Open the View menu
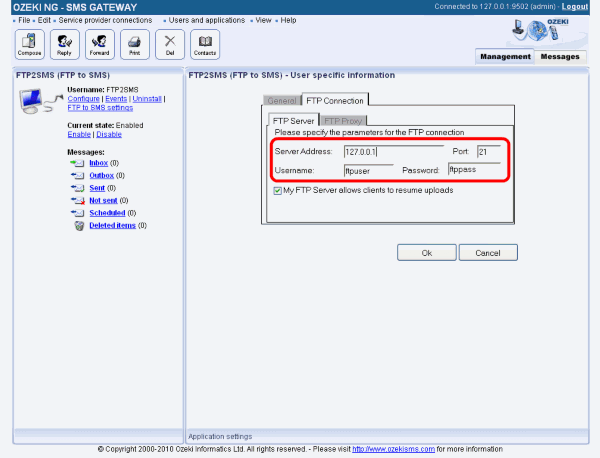Viewport: 600px width, 458px height. coord(263,20)
